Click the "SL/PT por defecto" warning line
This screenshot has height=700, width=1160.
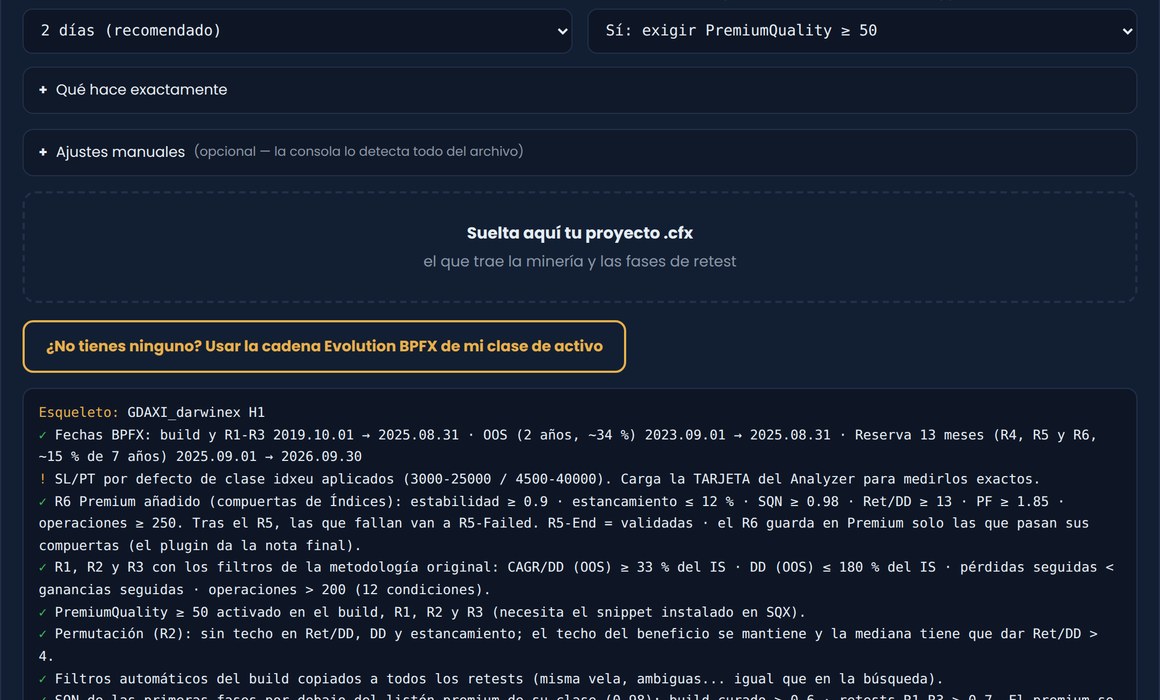point(539,479)
